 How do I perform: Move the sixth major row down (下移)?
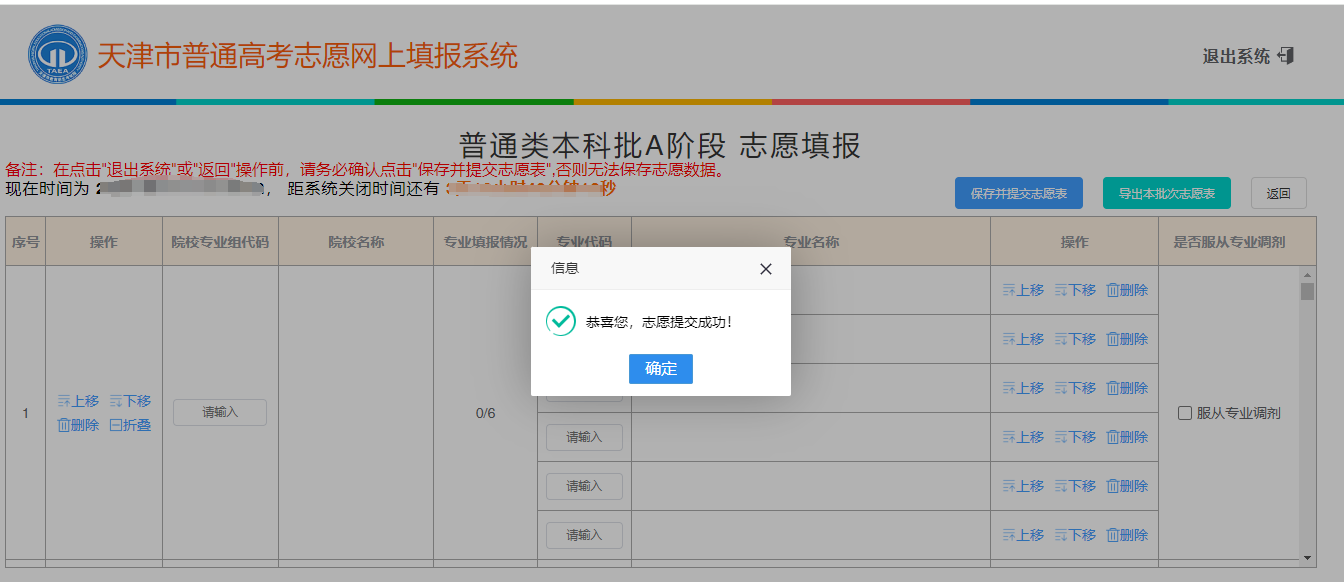(1075, 535)
